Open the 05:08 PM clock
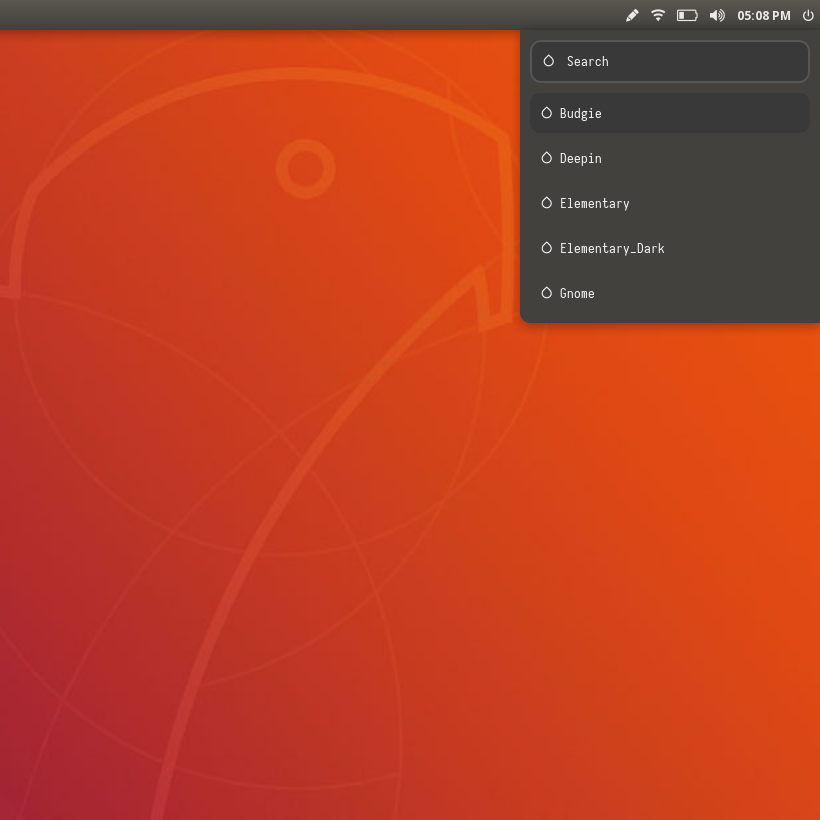 click(x=763, y=15)
